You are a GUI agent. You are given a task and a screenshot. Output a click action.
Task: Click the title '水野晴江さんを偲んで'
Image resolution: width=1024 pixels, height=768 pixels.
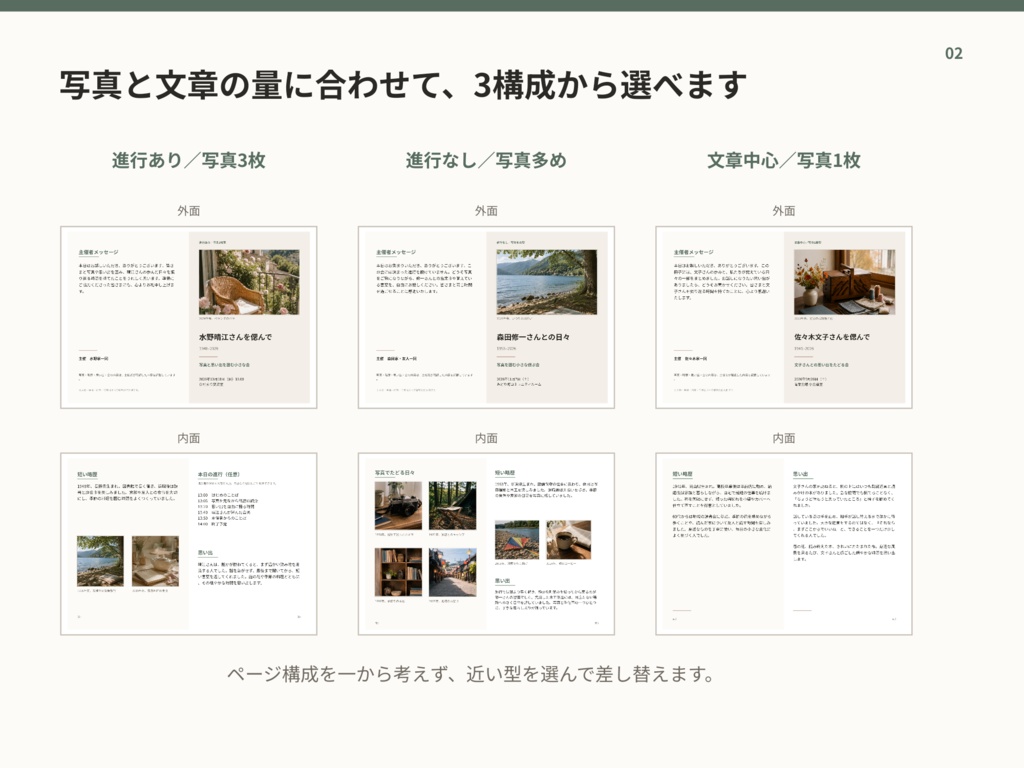(235, 337)
